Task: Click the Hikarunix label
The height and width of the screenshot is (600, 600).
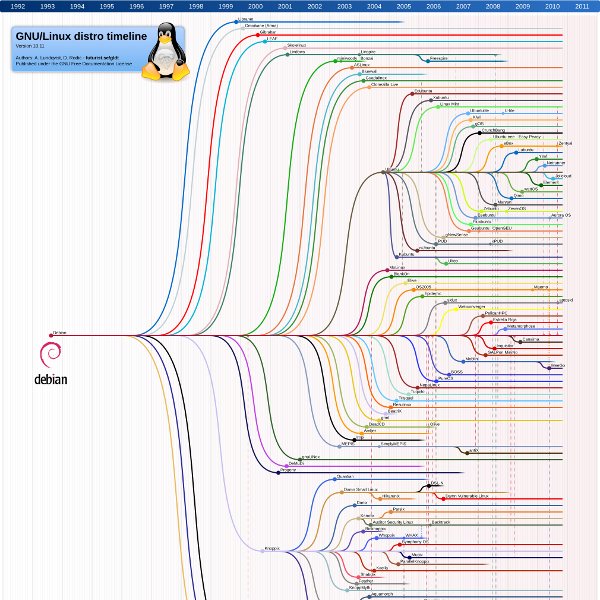Action: (391, 496)
